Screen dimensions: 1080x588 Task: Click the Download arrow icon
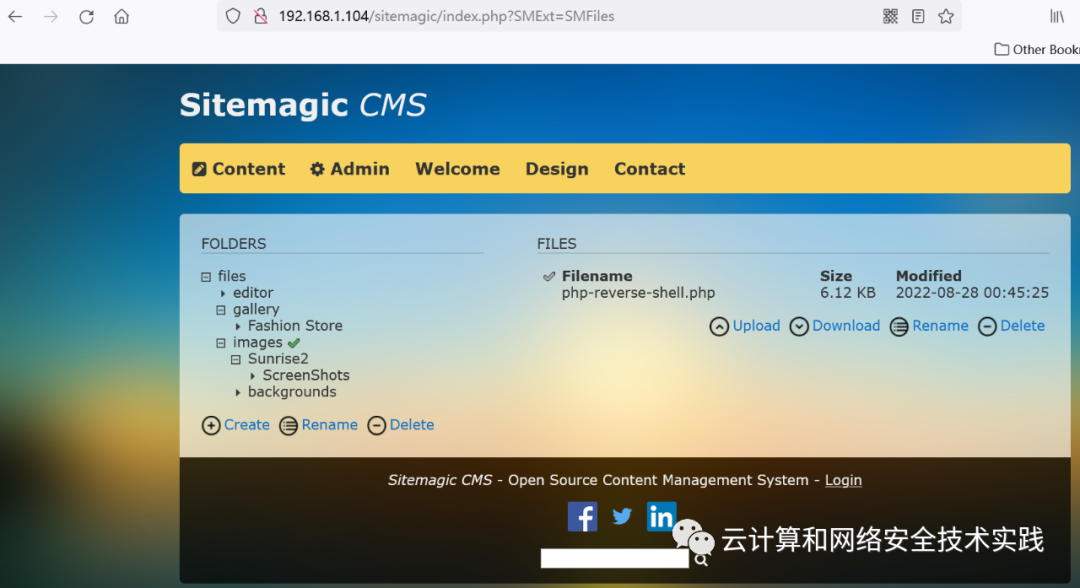coord(799,326)
